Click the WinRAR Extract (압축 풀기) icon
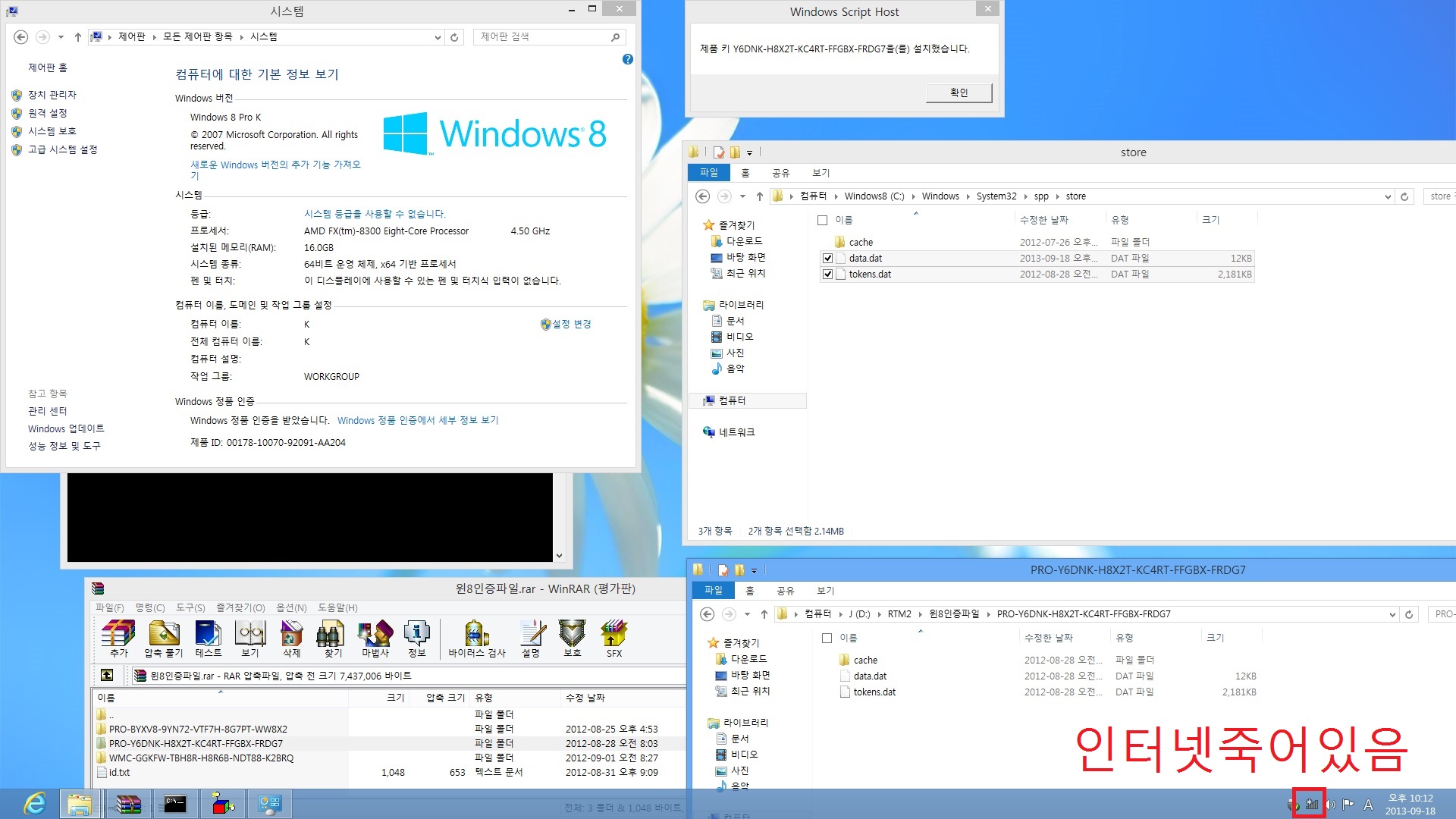 (164, 639)
